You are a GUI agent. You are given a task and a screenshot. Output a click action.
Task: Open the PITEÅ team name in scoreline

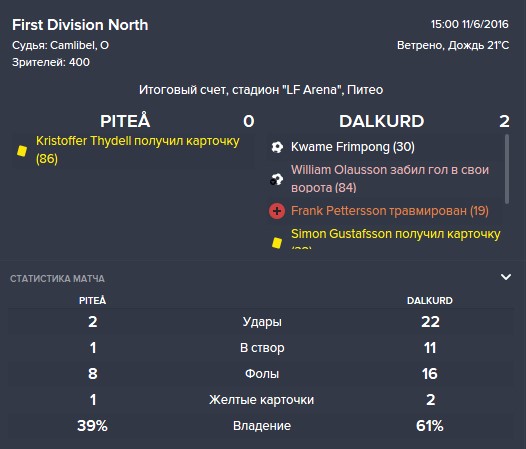(125, 121)
